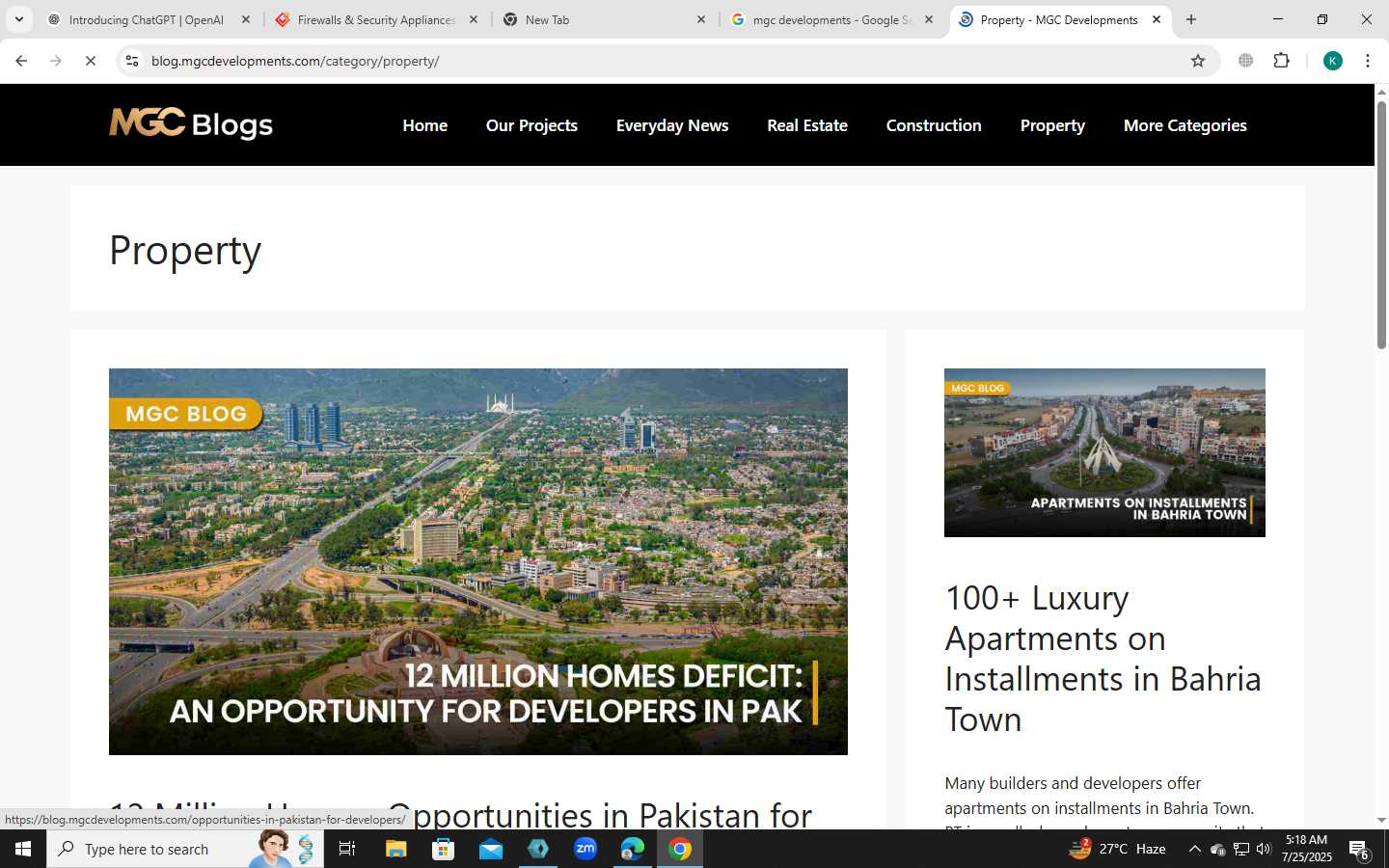The width and height of the screenshot is (1389, 868).
Task: Close the Property - MGC Developments tab
Action: point(1157,19)
